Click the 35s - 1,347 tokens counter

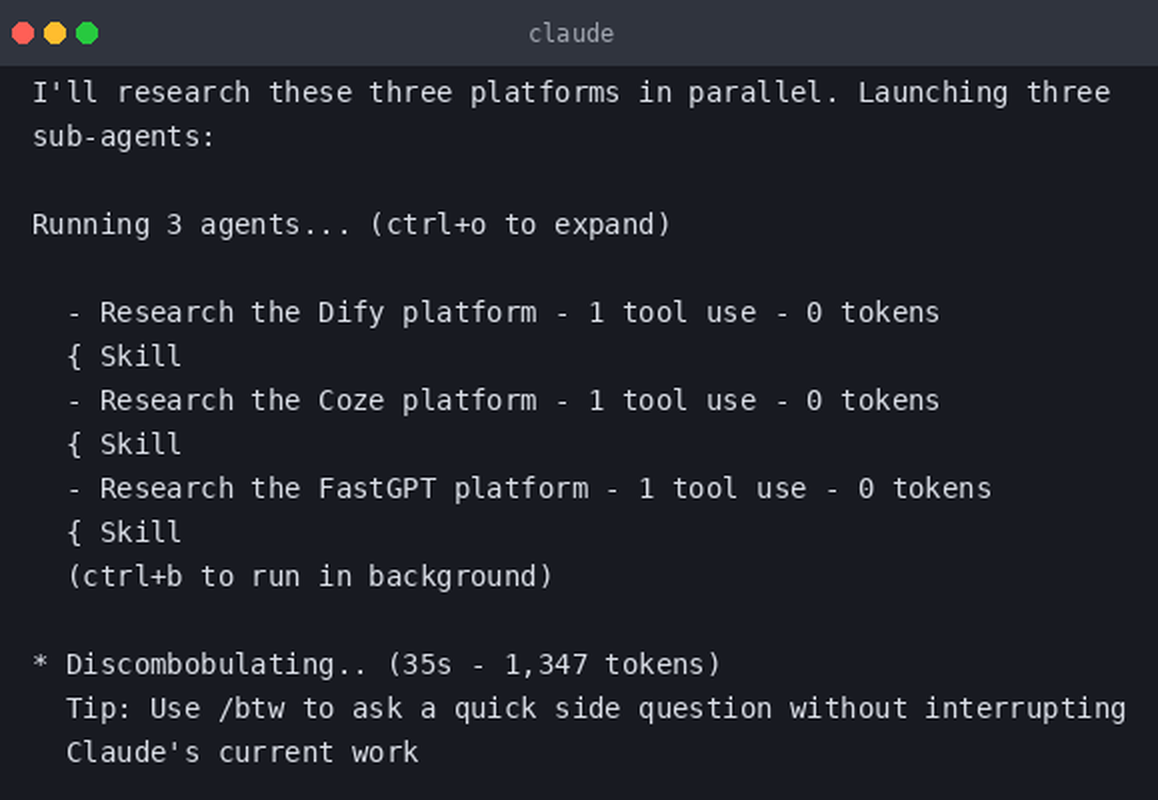[554, 664]
